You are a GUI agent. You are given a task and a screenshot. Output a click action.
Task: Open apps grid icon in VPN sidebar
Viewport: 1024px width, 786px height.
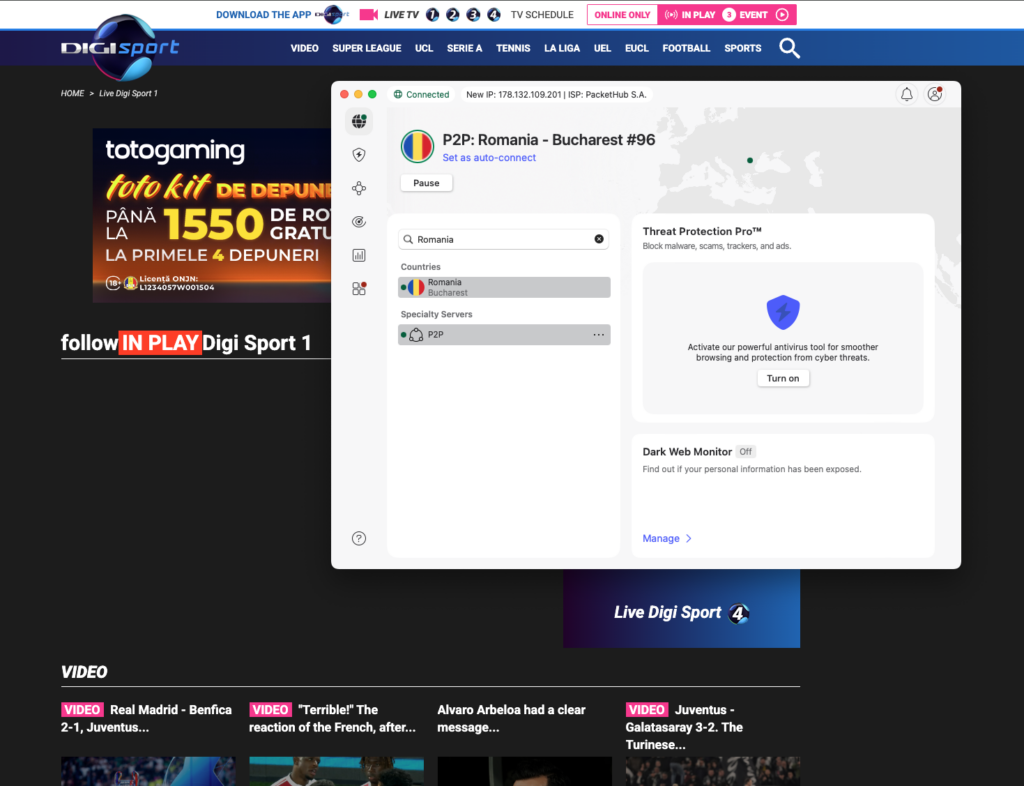coord(359,289)
